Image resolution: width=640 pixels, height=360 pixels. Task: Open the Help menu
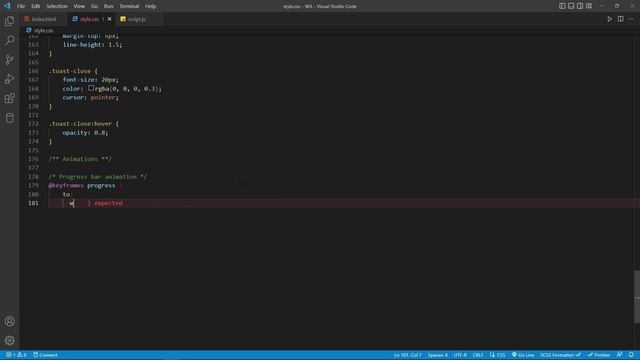coord(151,6)
